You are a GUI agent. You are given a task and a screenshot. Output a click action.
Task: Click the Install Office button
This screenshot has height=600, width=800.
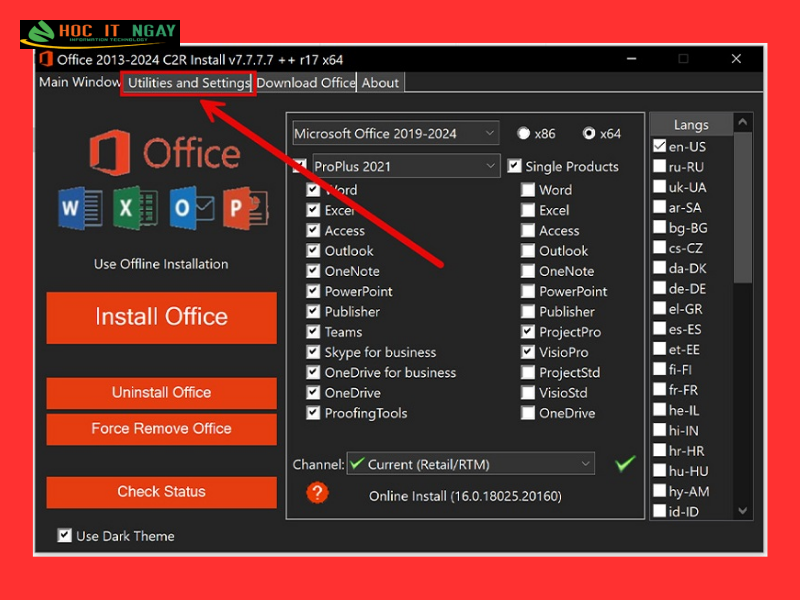coord(161,317)
